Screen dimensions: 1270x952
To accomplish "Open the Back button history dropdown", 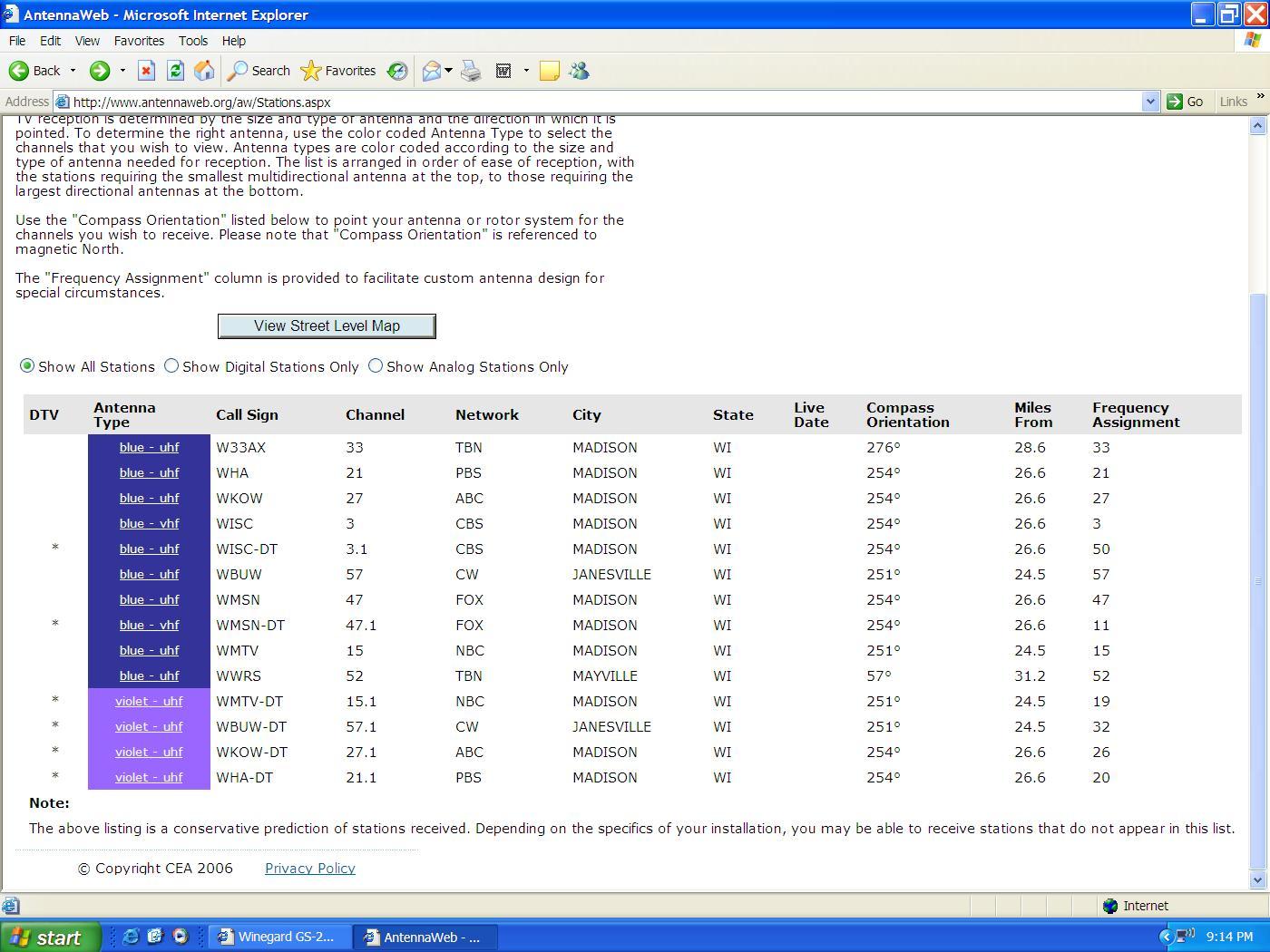I will [73, 71].
